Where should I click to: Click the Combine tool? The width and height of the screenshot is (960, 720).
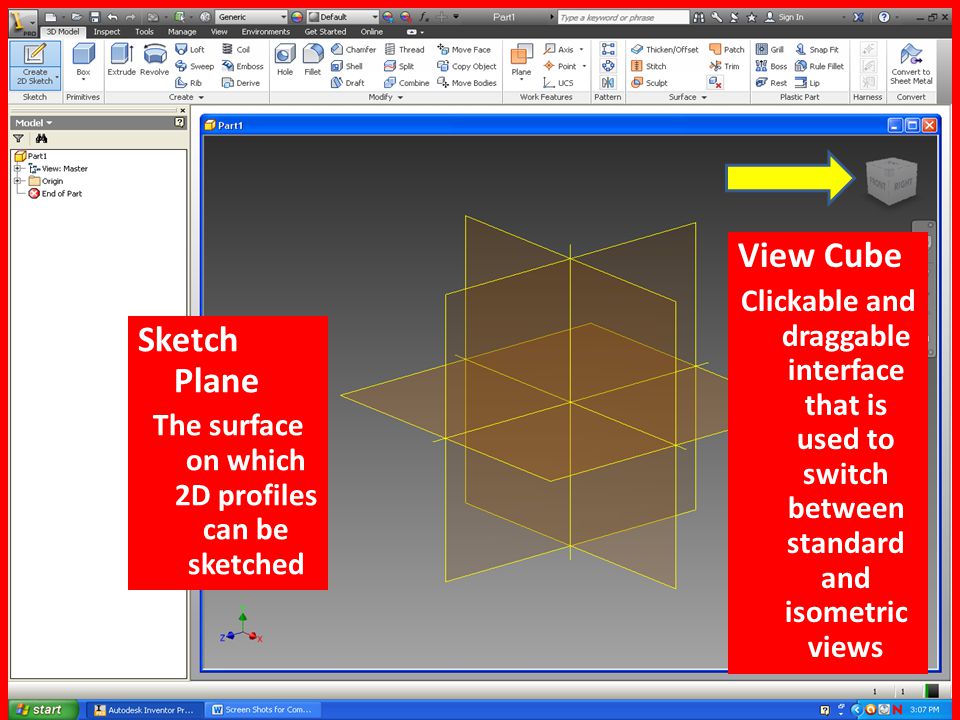click(x=407, y=83)
